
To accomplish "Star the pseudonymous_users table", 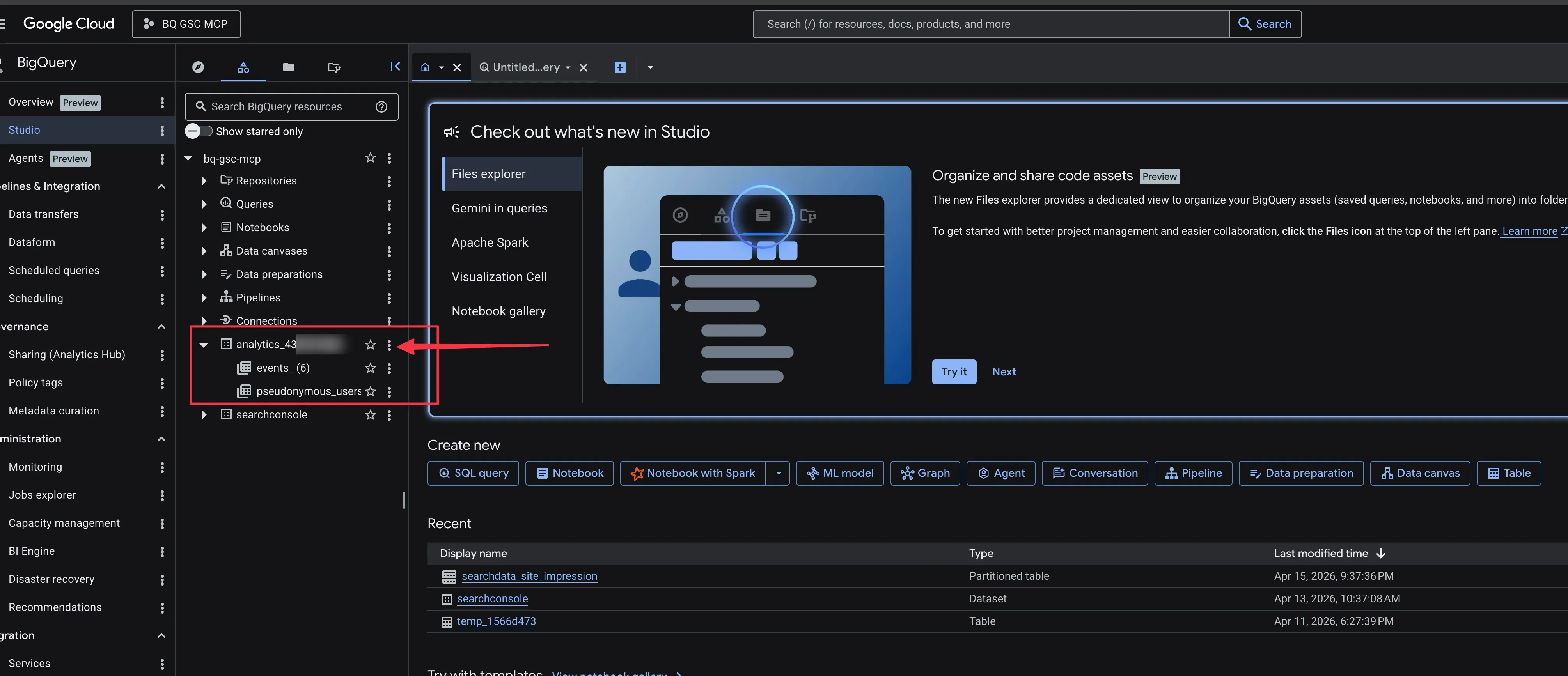I will [370, 391].
